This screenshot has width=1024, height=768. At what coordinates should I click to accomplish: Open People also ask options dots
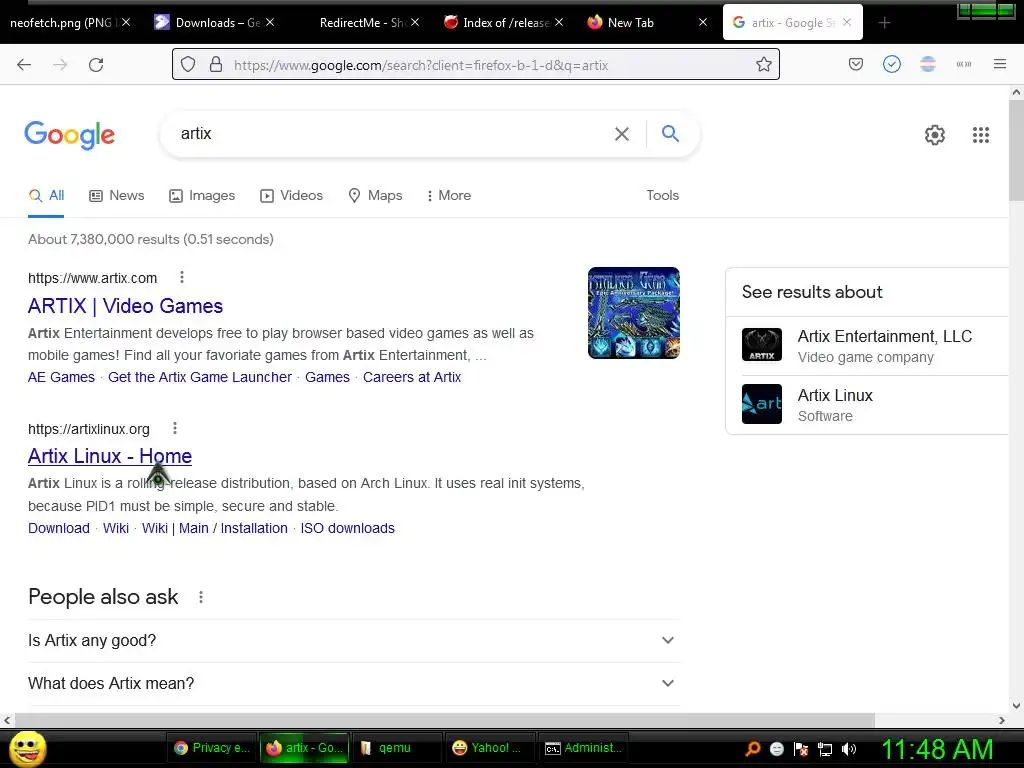pos(200,597)
